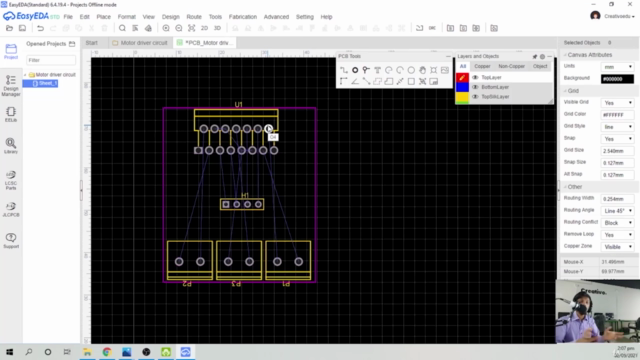Open the Routing Angle dropdown
Screen dimensions: 640x360
click(617, 211)
